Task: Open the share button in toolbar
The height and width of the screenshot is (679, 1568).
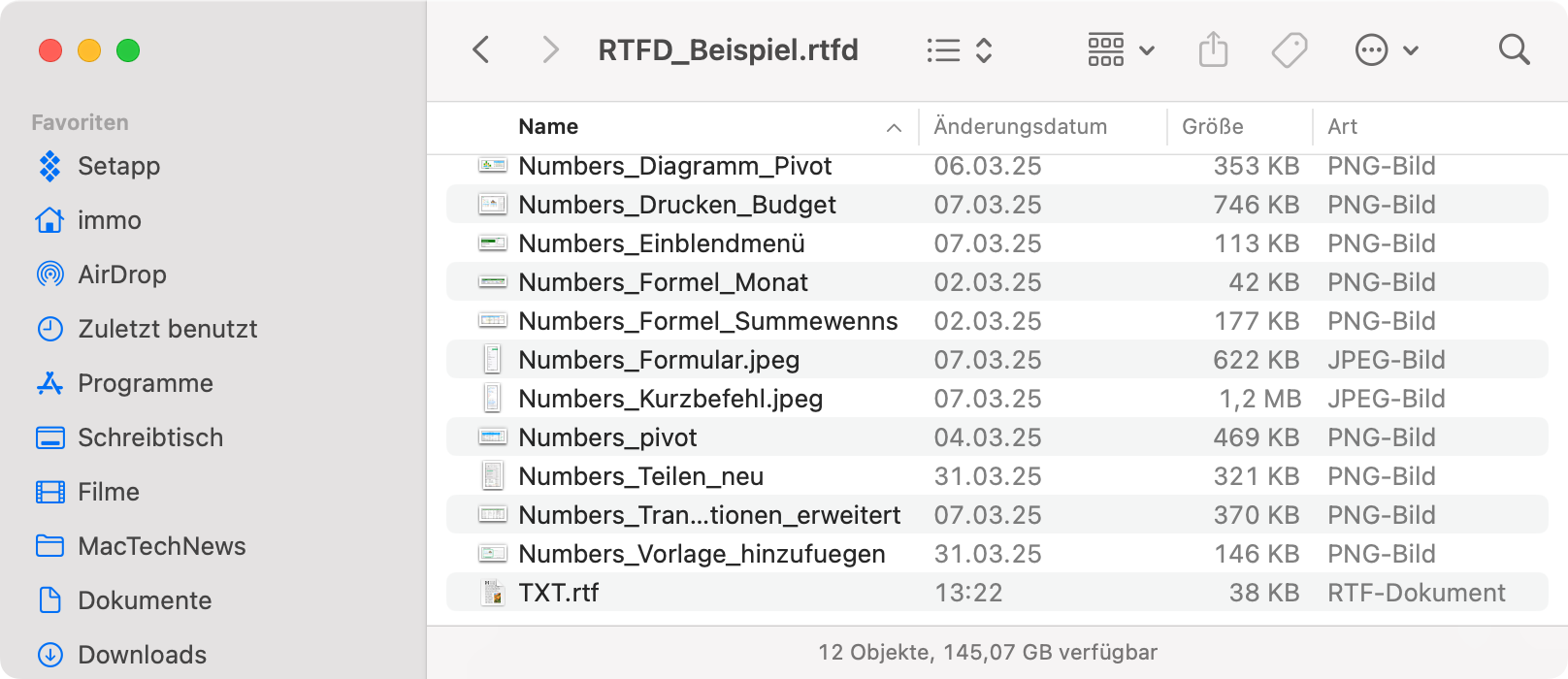Action: pos(1213,49)
